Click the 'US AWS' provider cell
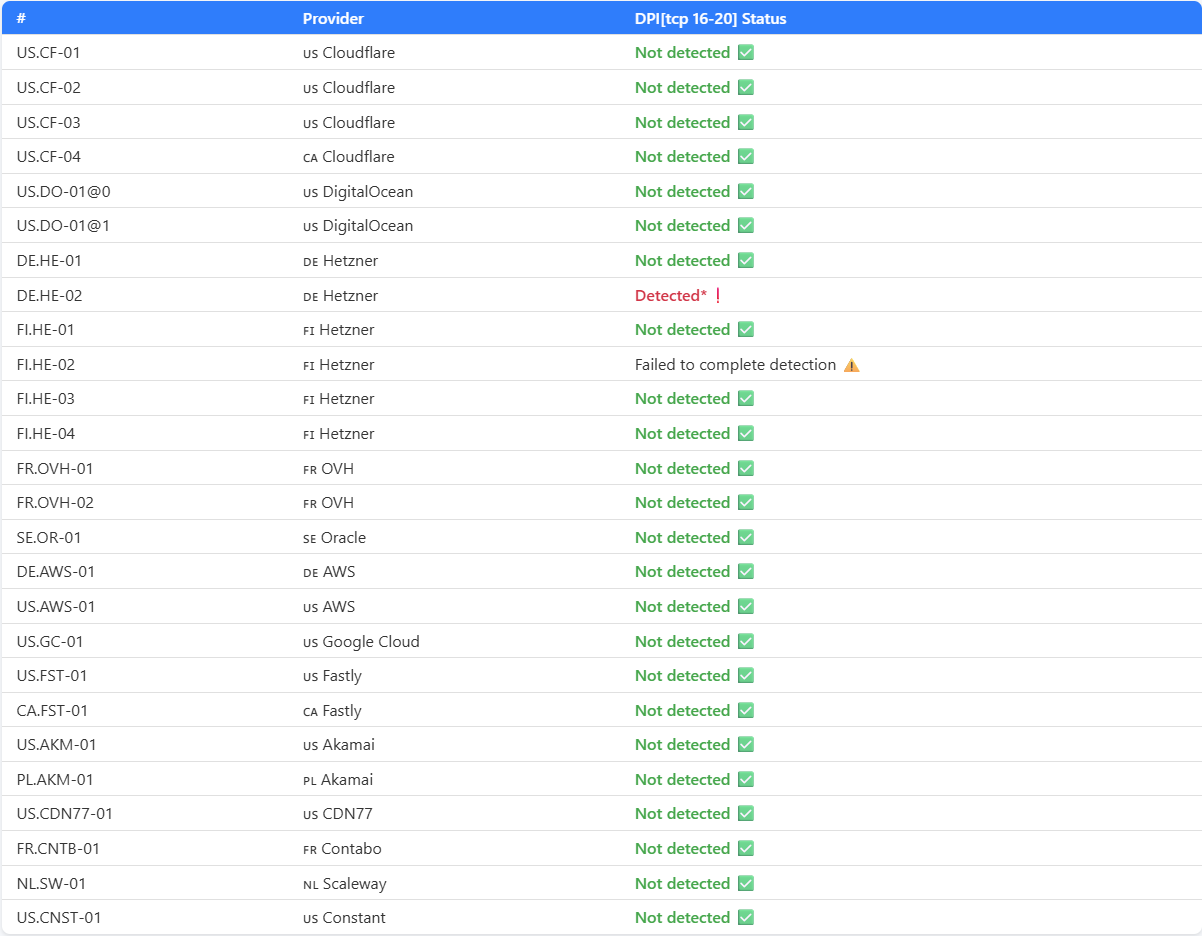The height and width of the screenshot is (936, 1202). [x=329, y=607]
